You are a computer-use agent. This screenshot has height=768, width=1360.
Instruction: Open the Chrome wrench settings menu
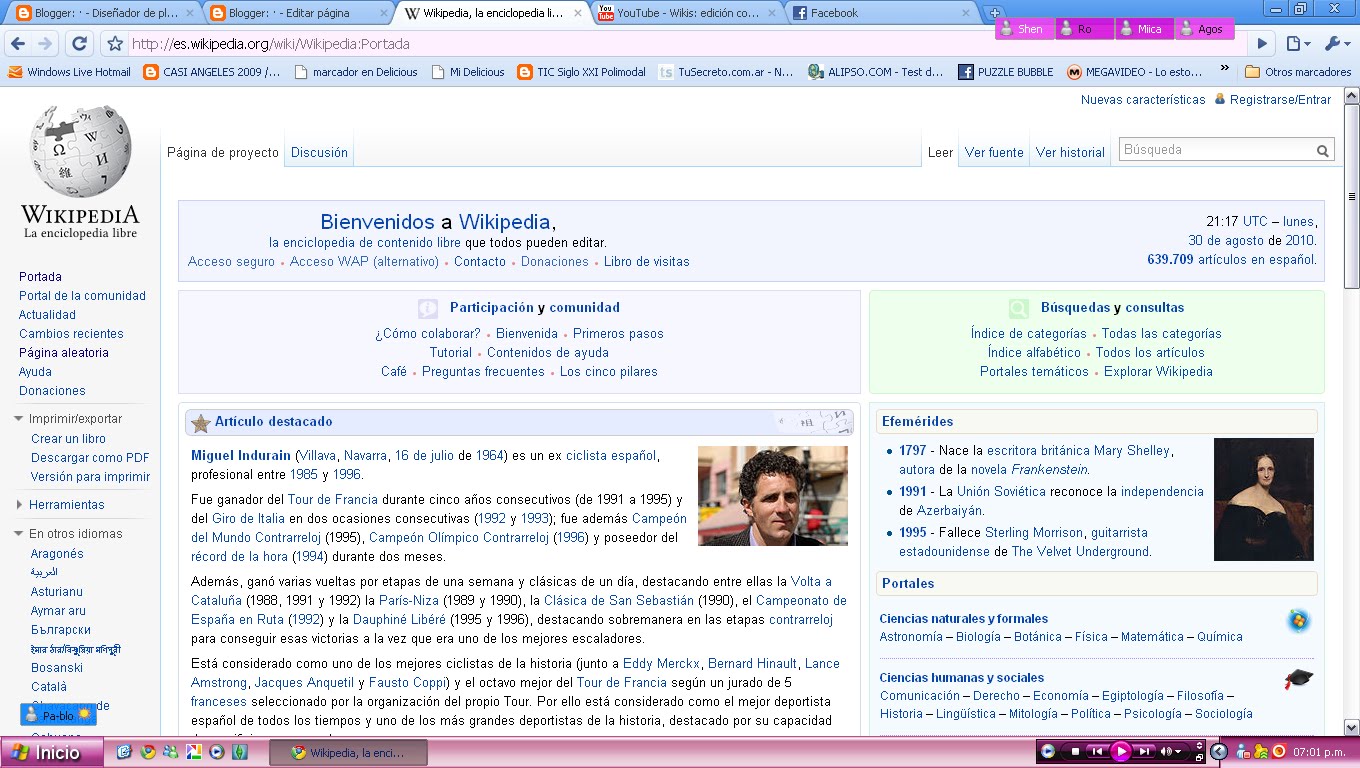[x=1336, y=44]
